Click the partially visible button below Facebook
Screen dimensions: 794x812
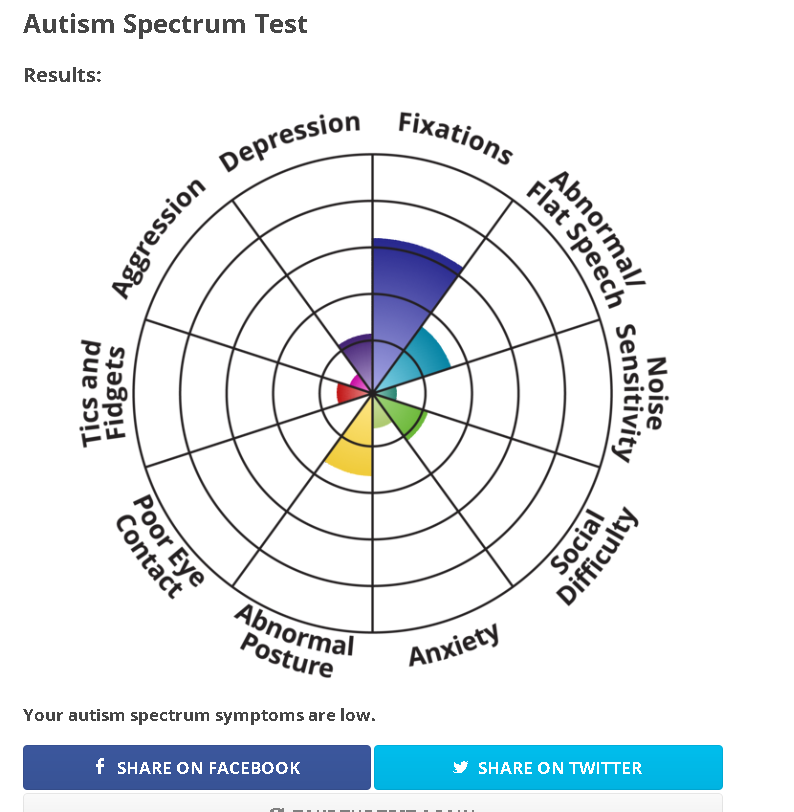372,803
